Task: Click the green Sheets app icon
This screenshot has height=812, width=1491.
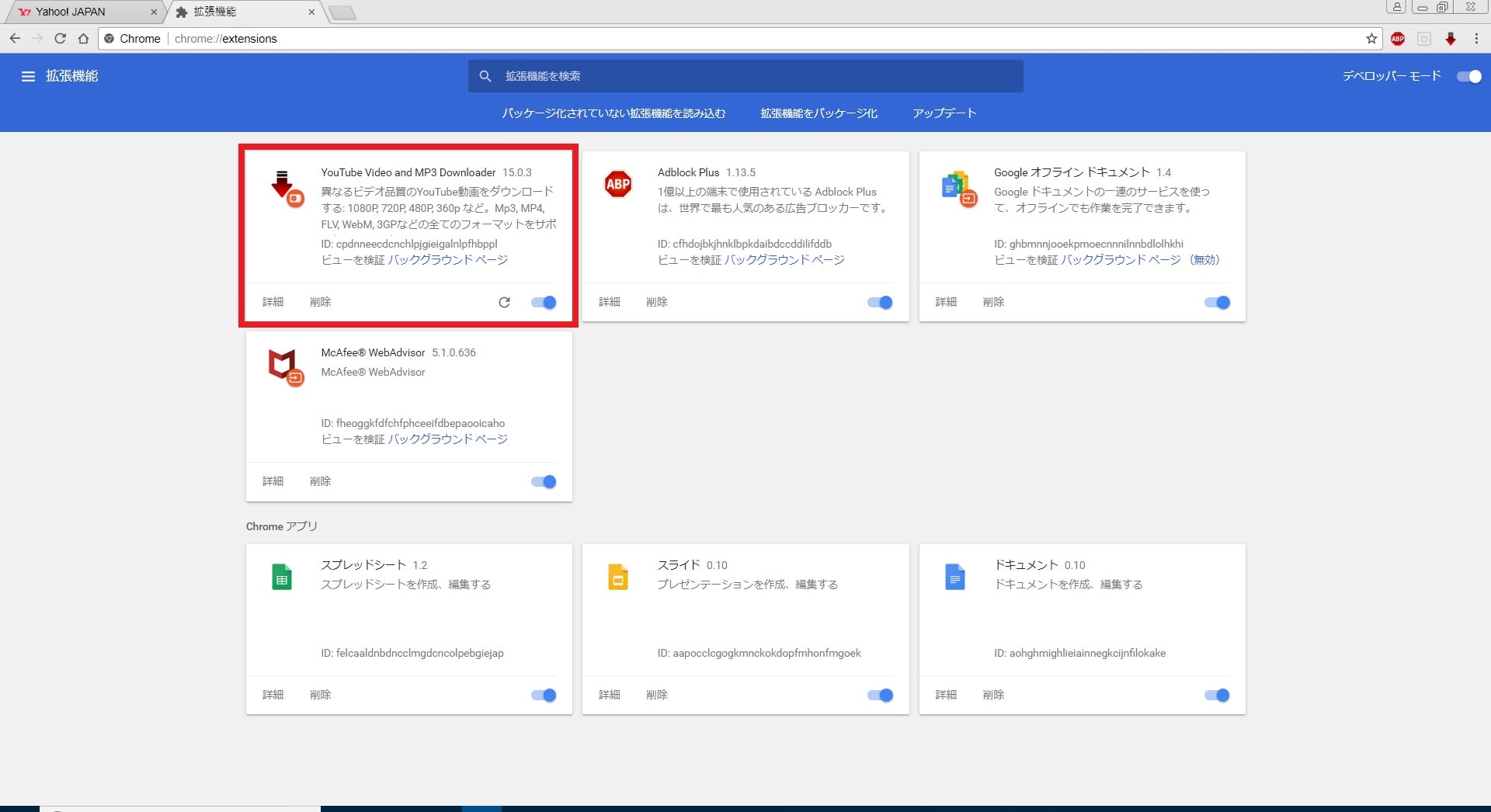Action: click(x=282, y=577)
